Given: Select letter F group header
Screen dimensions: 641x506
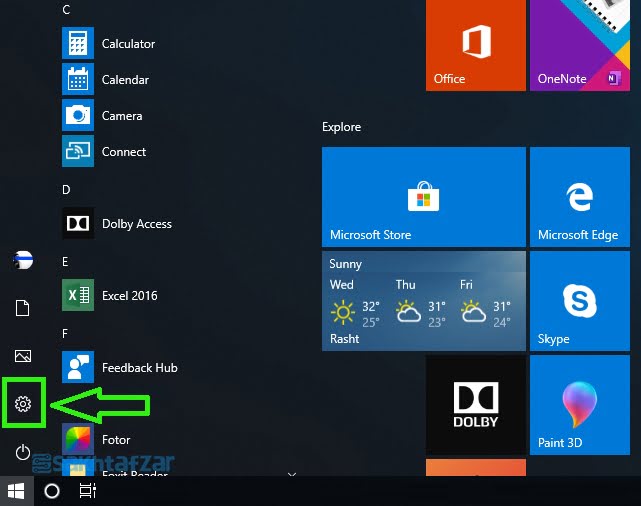Looking at the screenshot, I should 66,333.
